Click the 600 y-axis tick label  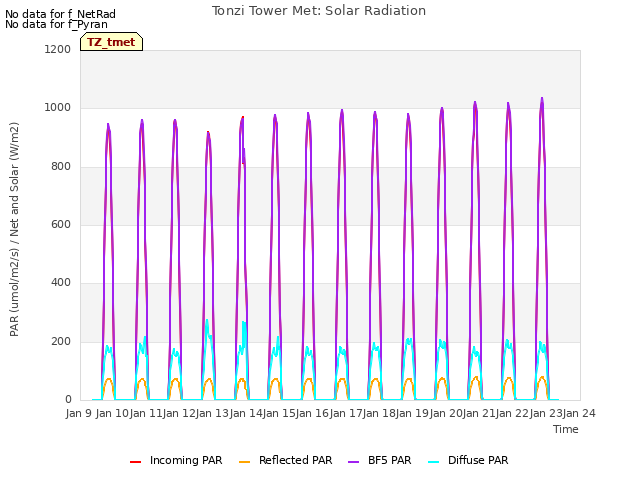pyautogui.click(x=61, y=224)
